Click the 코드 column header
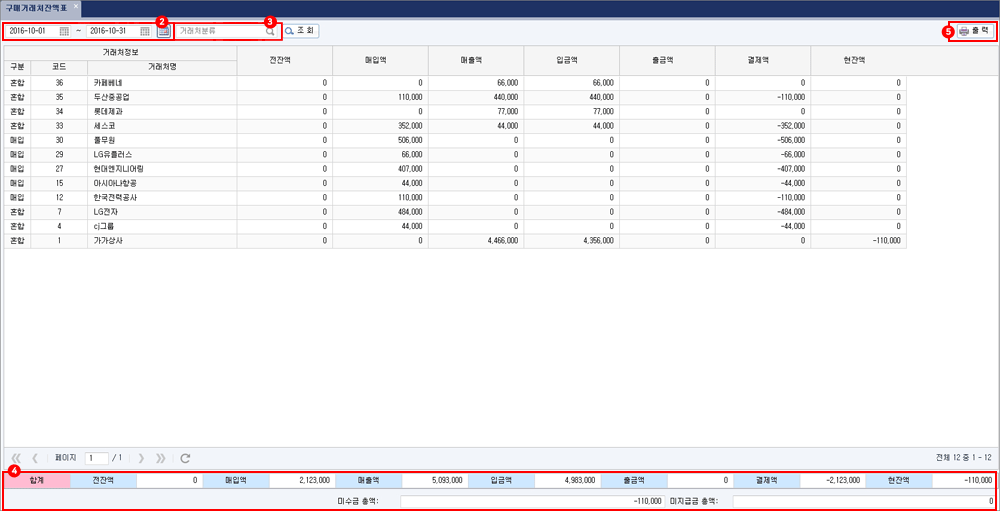 pos(59,67)
